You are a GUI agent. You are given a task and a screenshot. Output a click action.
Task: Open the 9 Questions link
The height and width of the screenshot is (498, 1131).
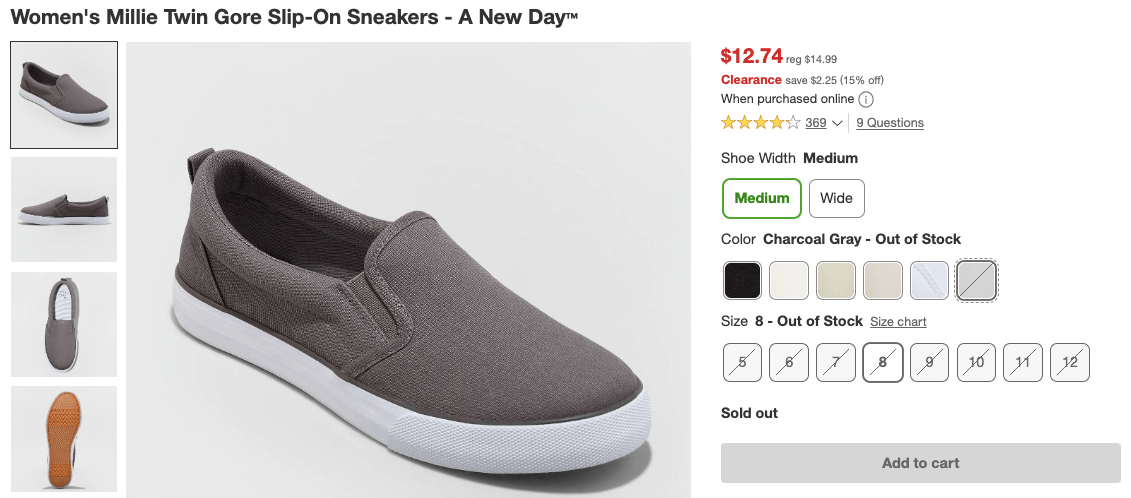pyautogui.click(x=889, y=123)
